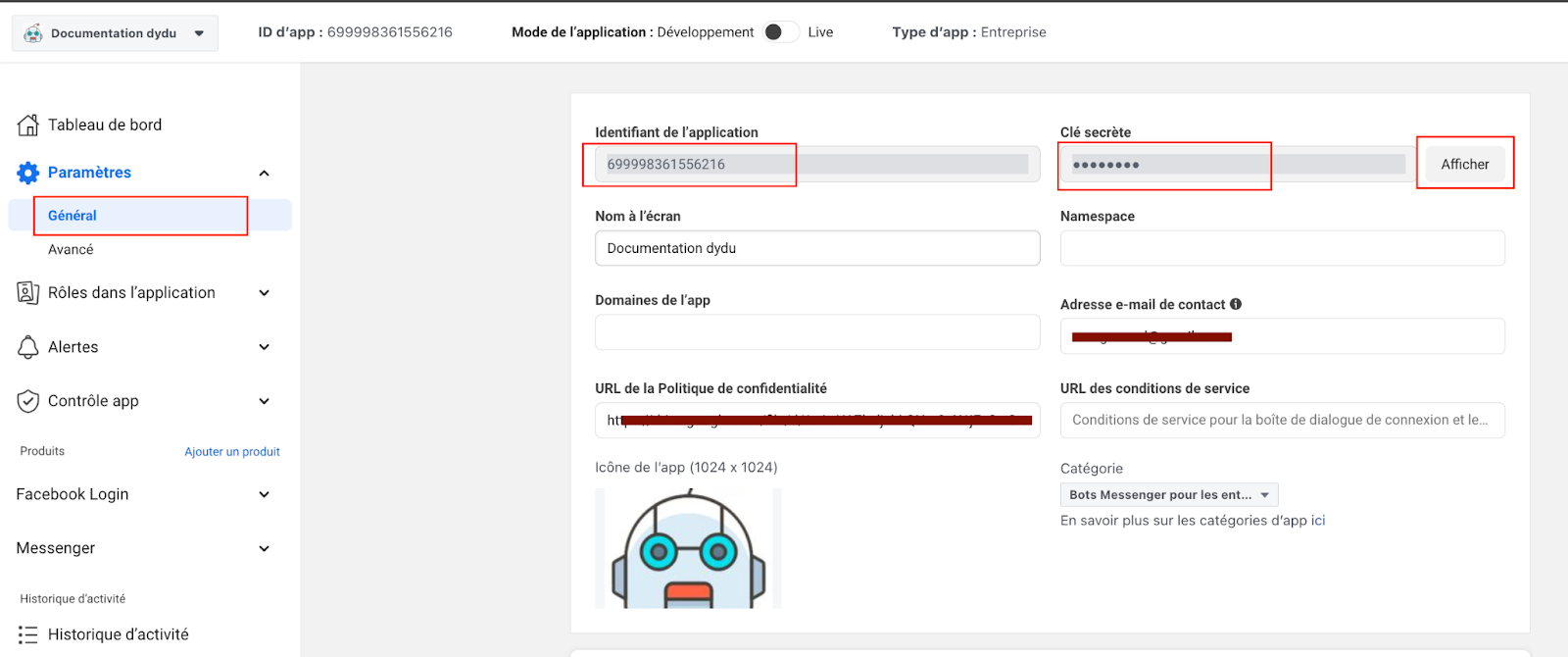This screenshot has height=657, width=1568.
Task: Select Général under Paramètres
Action: click(x=73, y=216)
